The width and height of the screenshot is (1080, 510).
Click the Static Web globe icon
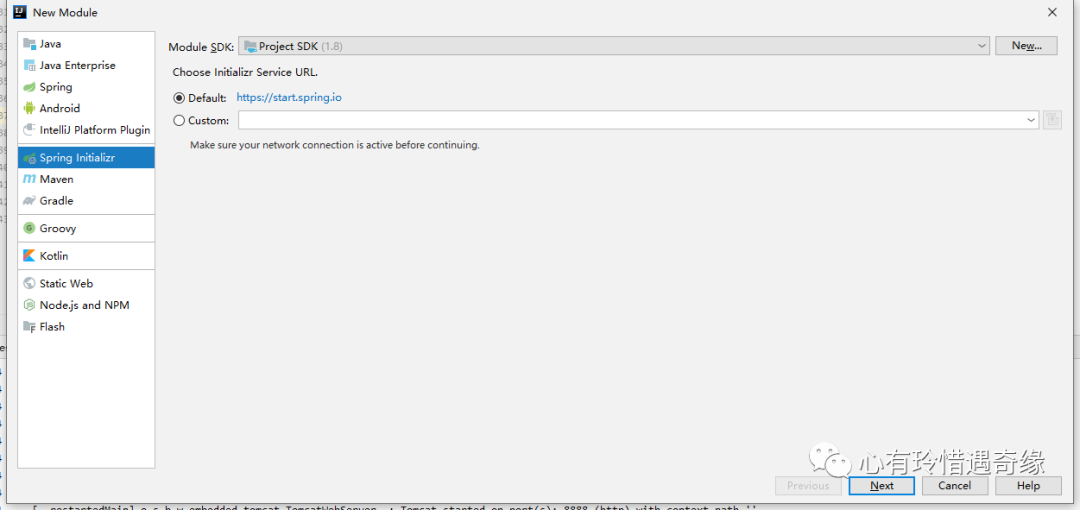pos(29,283)
